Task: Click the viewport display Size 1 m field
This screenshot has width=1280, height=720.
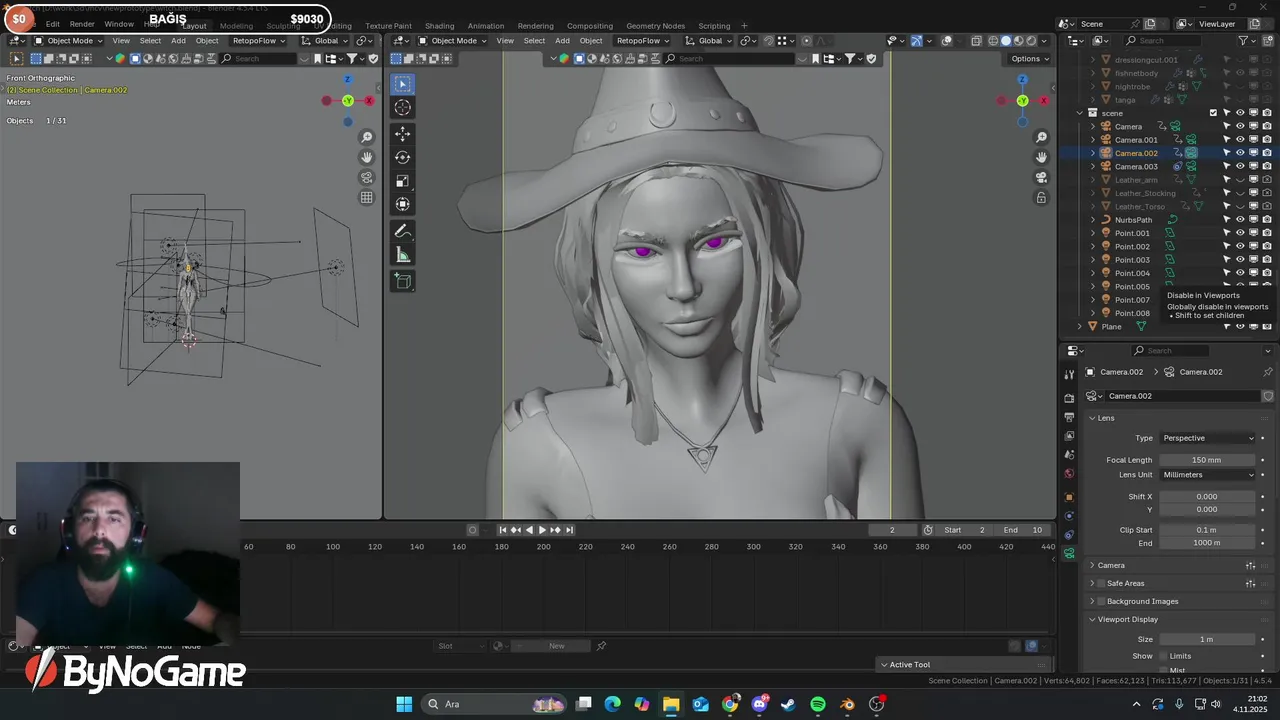Action: coord(1207,639)
